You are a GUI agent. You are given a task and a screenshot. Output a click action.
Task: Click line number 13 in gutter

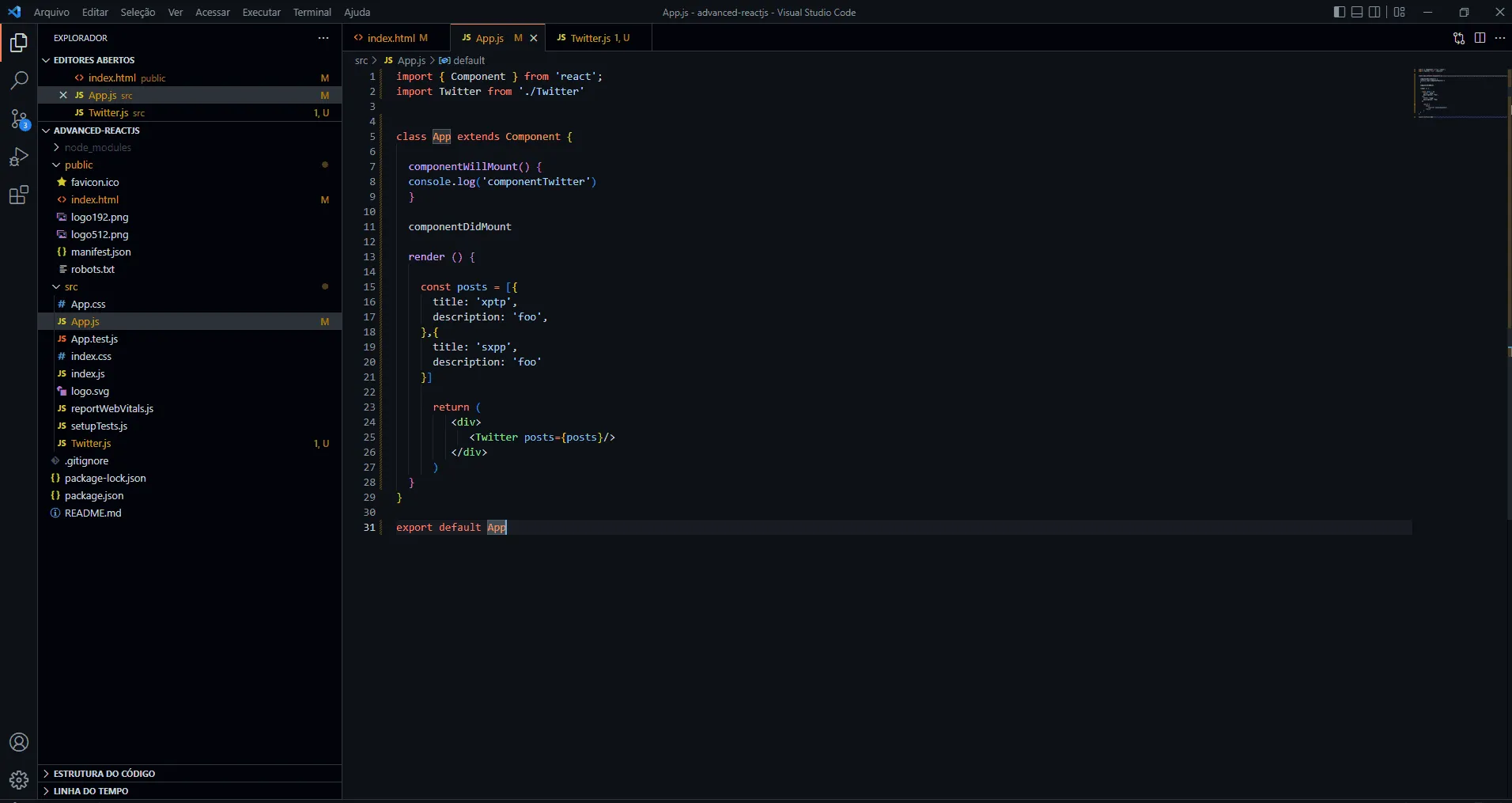(x=369, y=257)
